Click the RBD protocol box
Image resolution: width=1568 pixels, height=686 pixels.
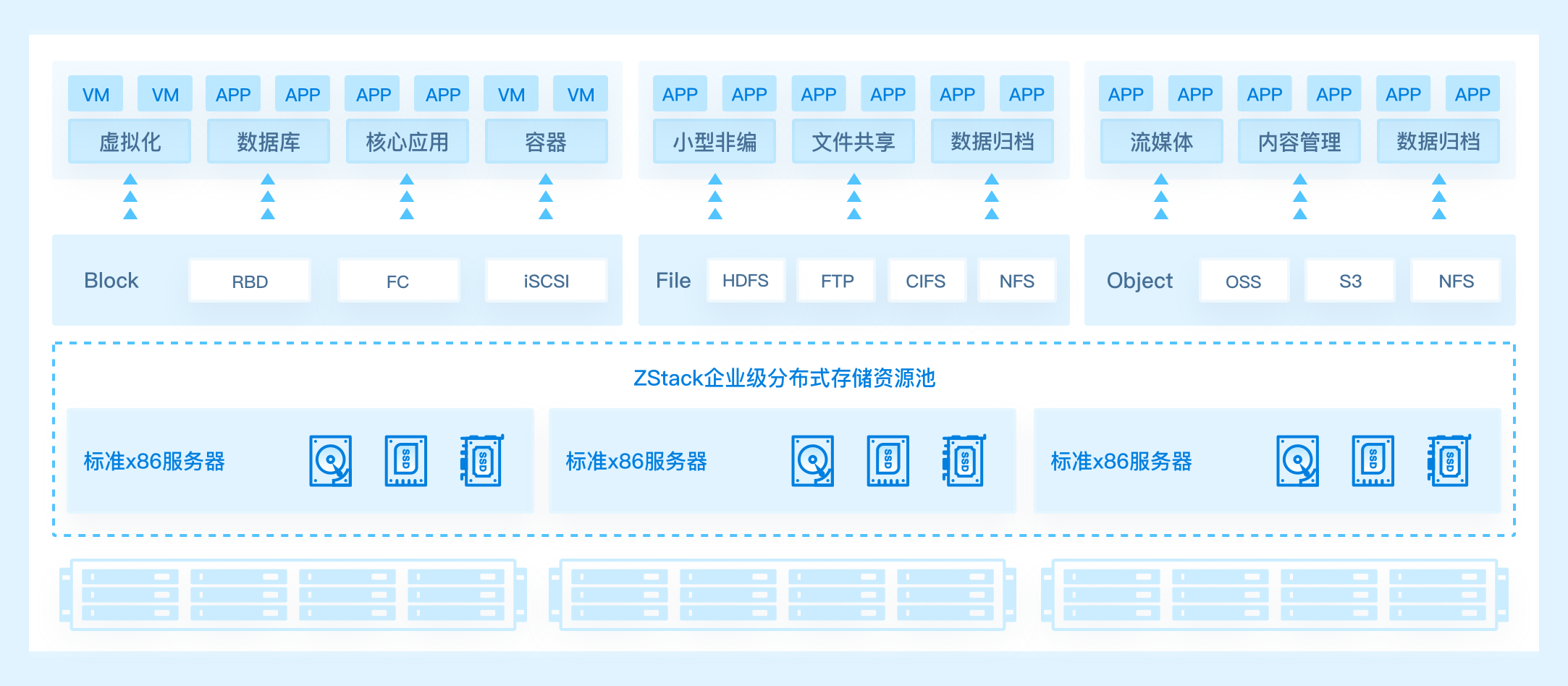pos(250,281)
